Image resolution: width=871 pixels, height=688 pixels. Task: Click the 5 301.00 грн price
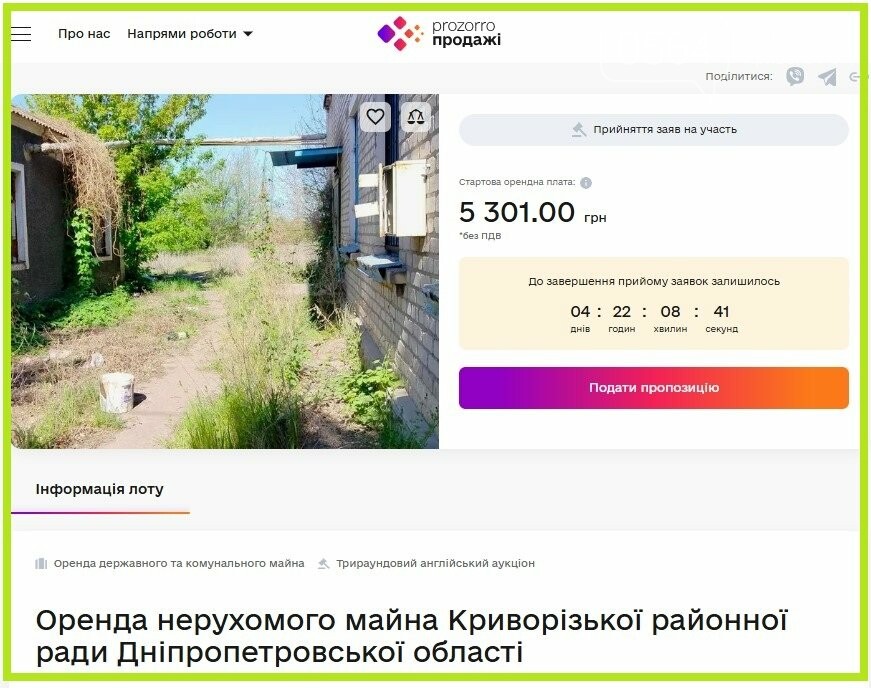coord(532,213)
